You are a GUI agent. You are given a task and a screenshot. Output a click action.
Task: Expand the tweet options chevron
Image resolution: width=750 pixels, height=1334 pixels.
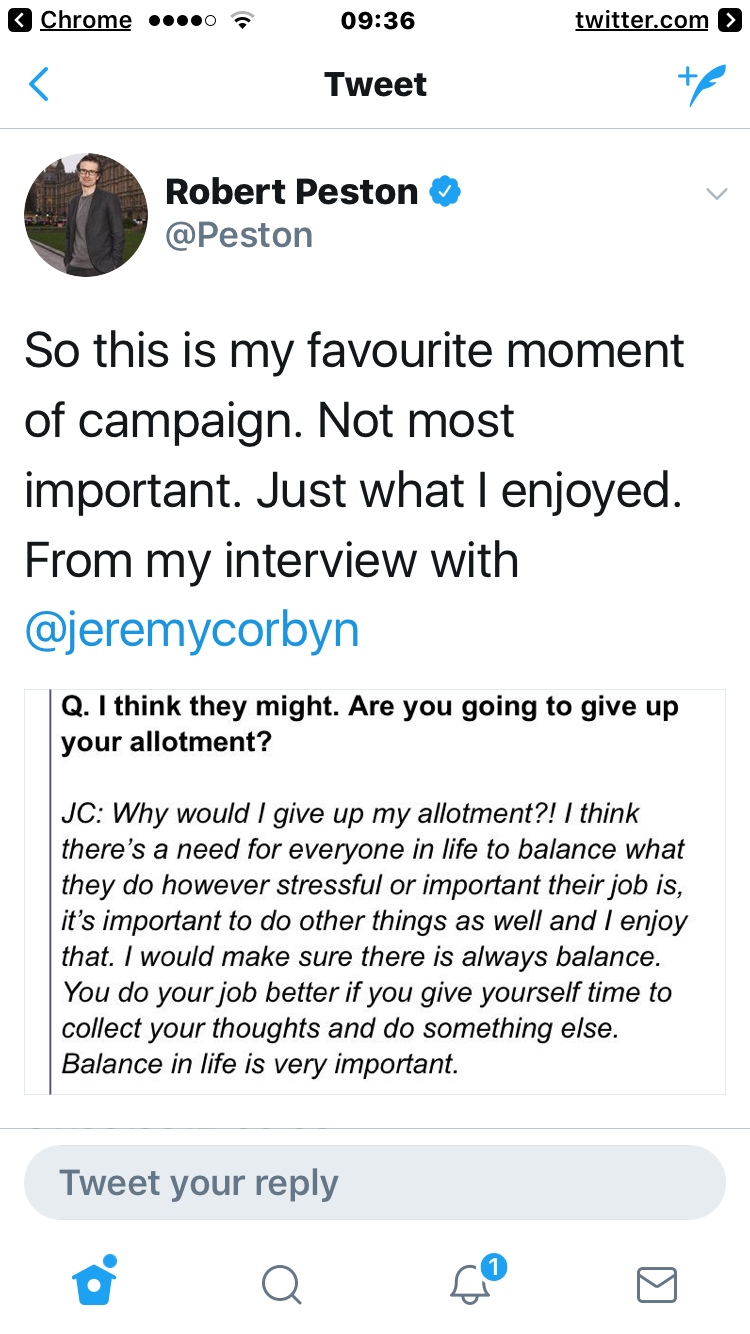(716, 194)
